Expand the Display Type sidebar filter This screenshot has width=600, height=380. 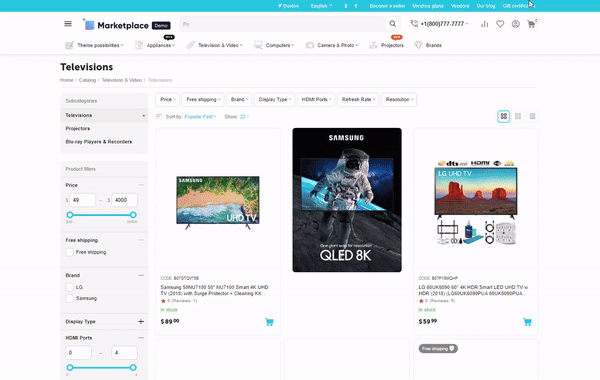pos(141,321)
